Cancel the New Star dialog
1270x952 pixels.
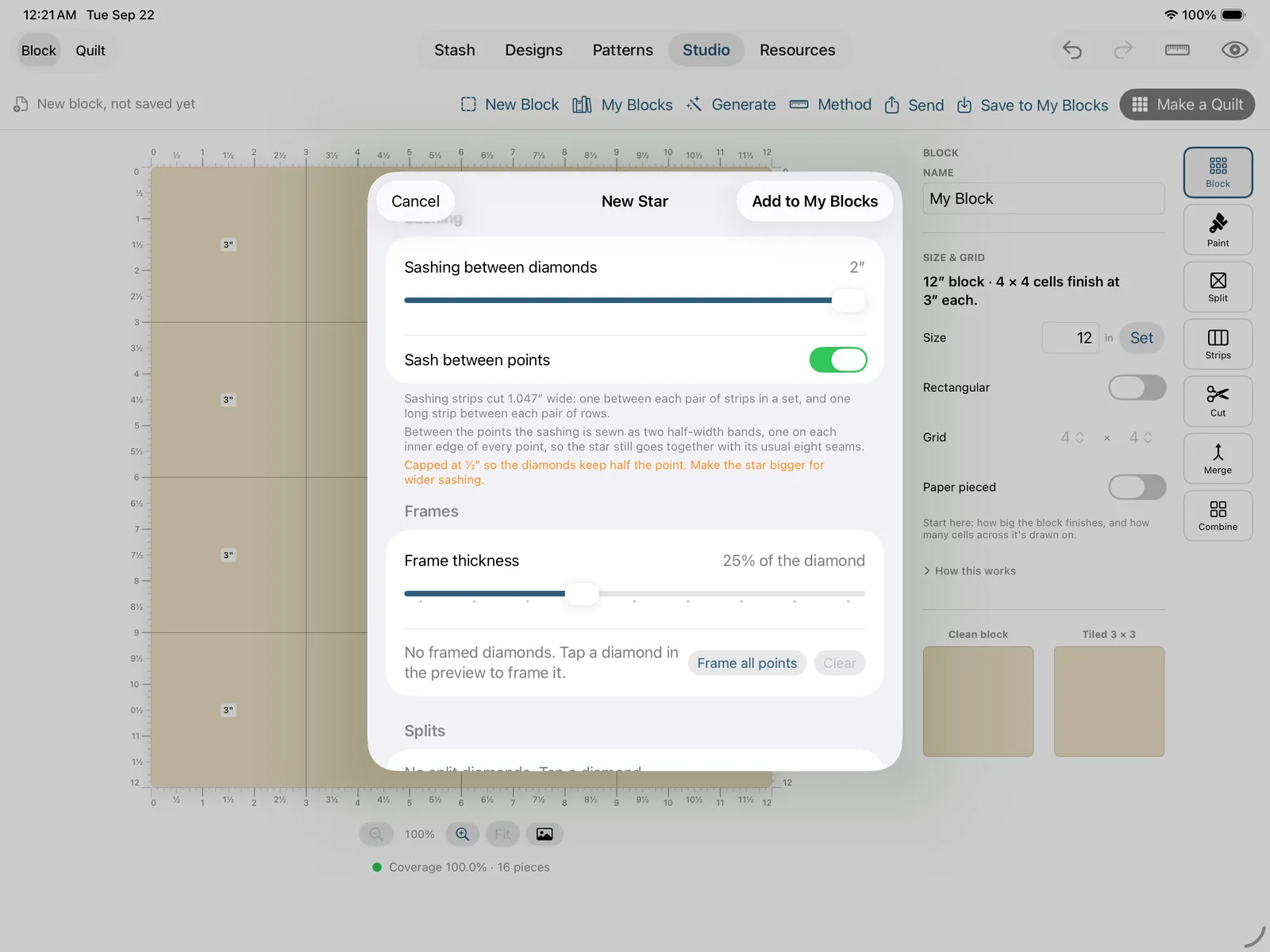point(415,202)
